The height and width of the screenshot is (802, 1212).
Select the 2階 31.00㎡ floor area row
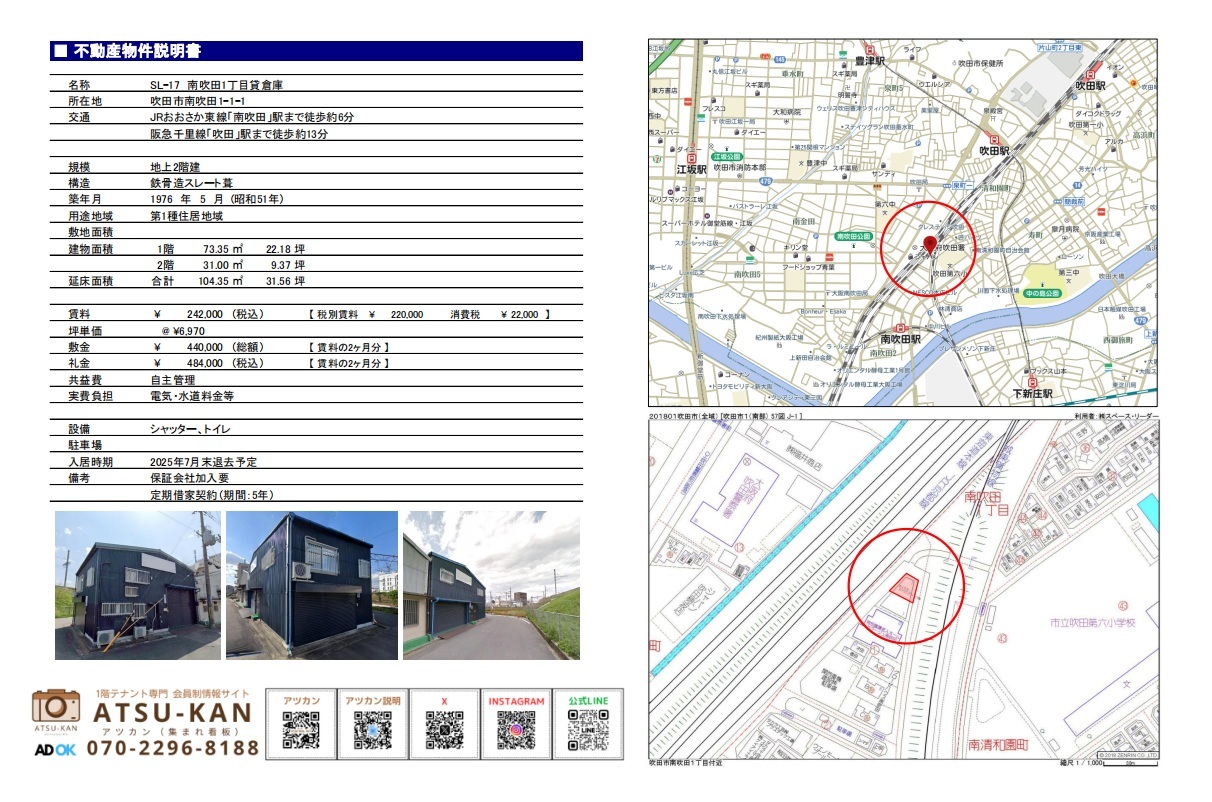(231, 265)
